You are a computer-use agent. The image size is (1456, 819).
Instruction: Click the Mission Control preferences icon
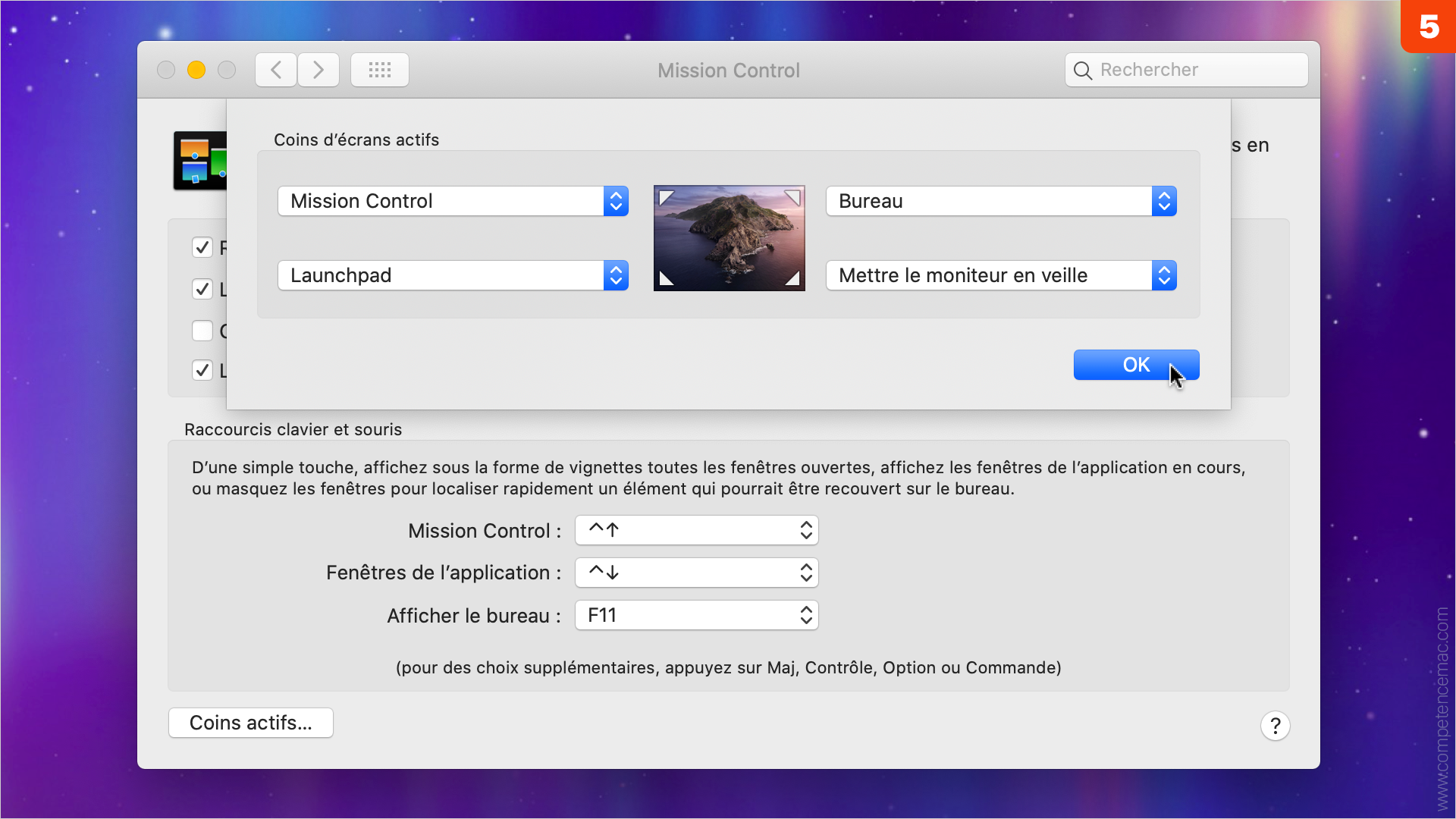pyautogui.click(x=200, y=161)
